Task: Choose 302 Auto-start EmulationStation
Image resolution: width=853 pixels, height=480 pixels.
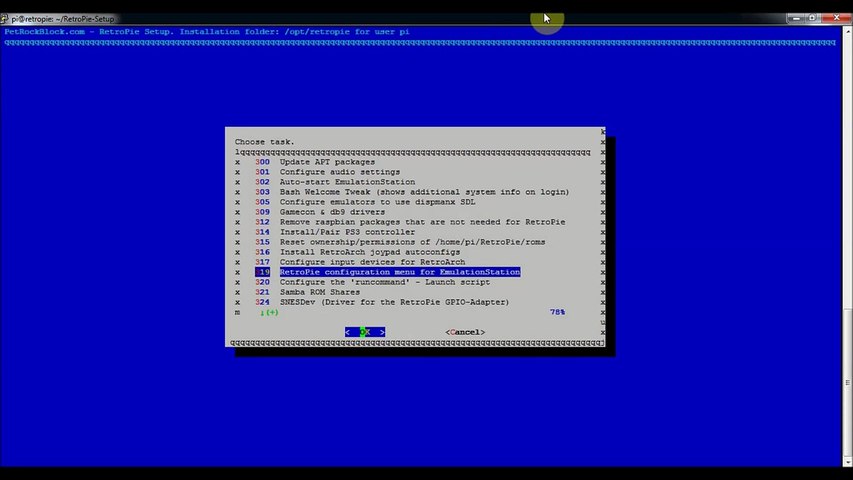Action: [x=335, y=182]
